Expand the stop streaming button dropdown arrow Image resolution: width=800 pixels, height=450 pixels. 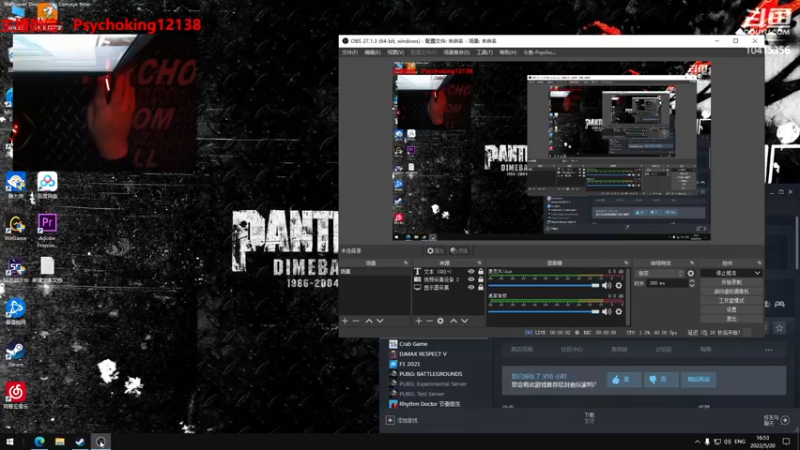[x=757, y=273]
